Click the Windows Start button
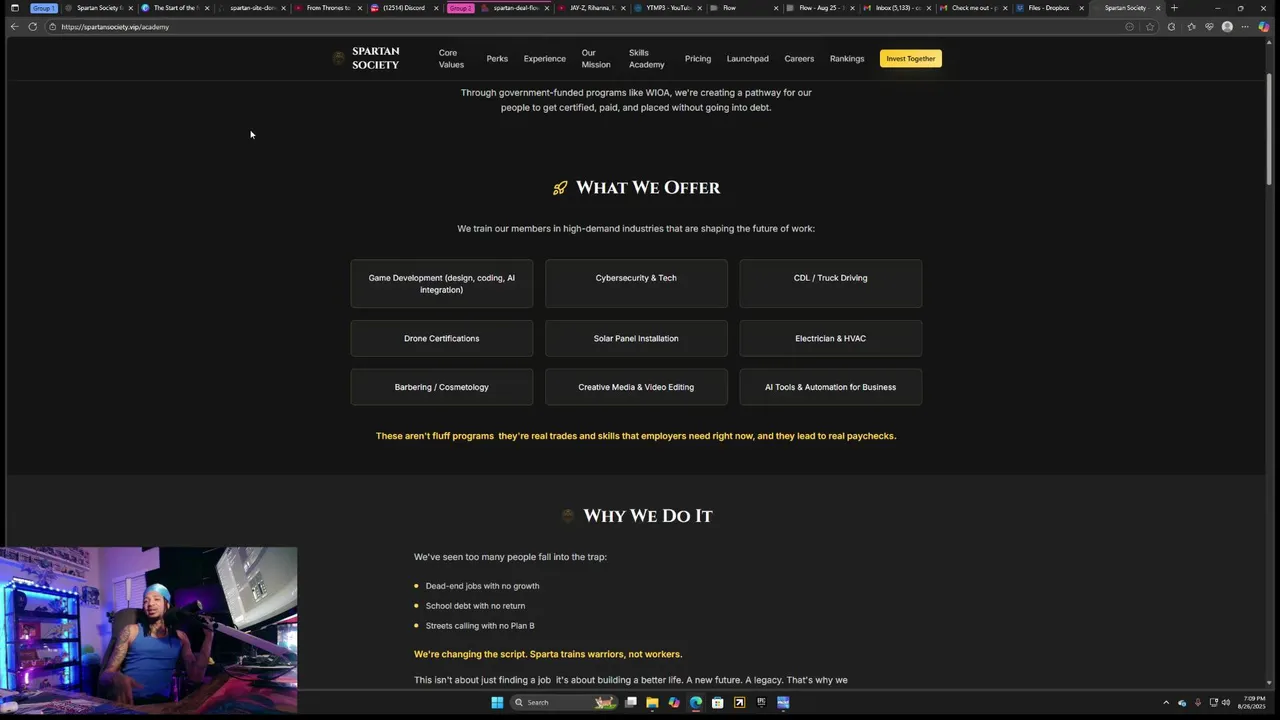This screenshot has width=1280, height=720. pos(497,703)
